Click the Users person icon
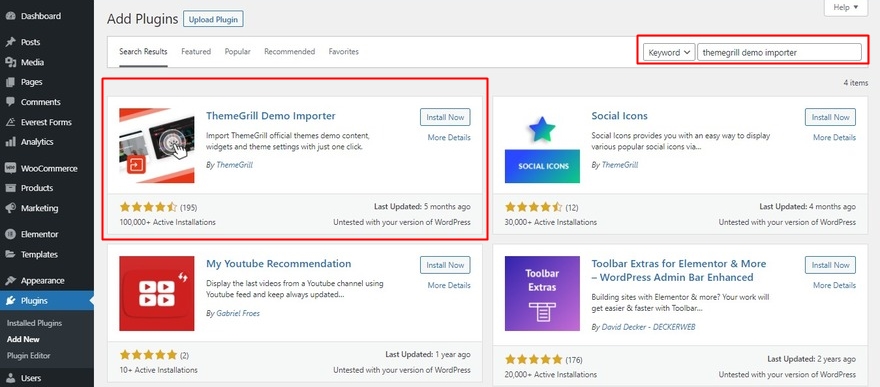 coord(10,378)
